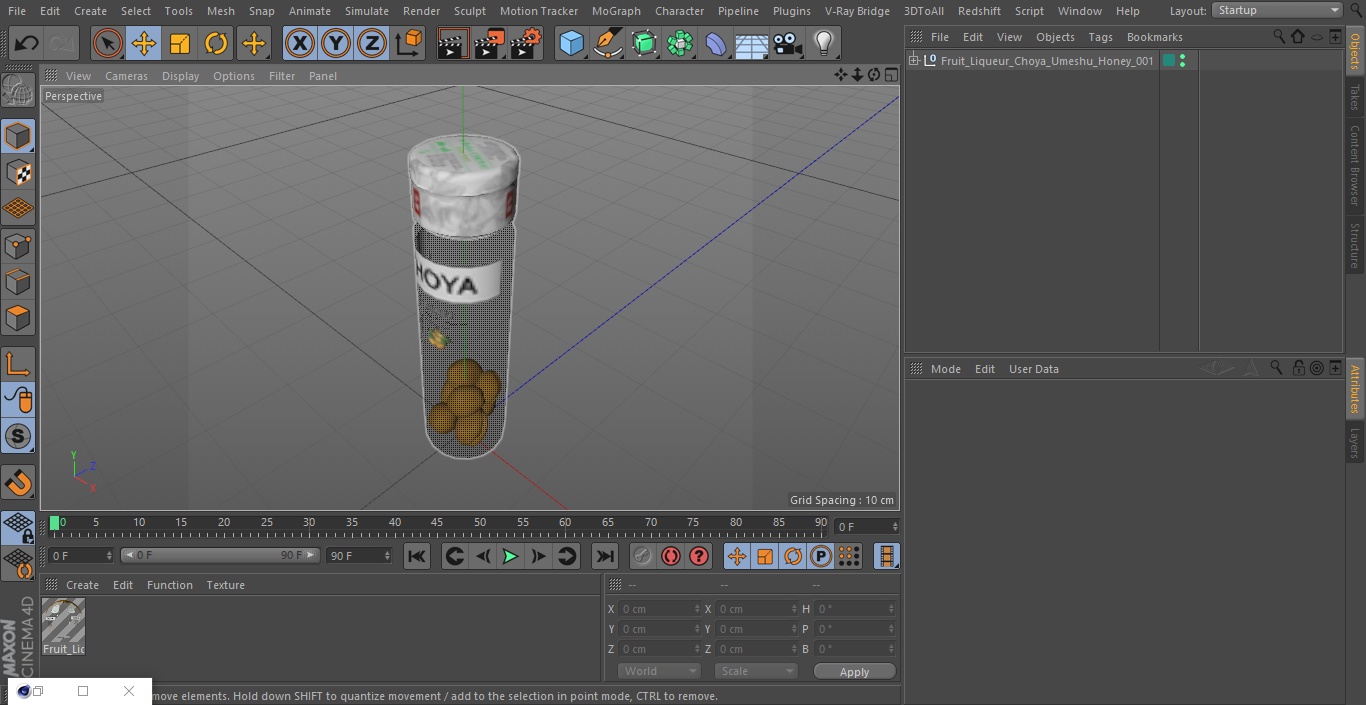Expand the Fruit_Liqueur_Choya_Umeshu_Honey_001 object tree
Viewport: 1366px width, 705px height.
913,61
